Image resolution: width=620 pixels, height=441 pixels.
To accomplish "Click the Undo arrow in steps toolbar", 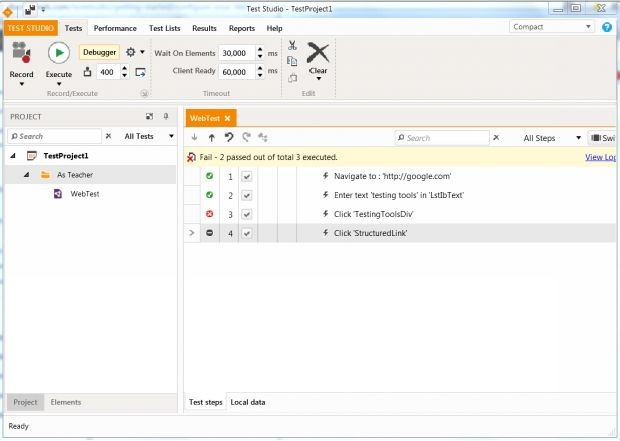I will (x=229, y=137).
